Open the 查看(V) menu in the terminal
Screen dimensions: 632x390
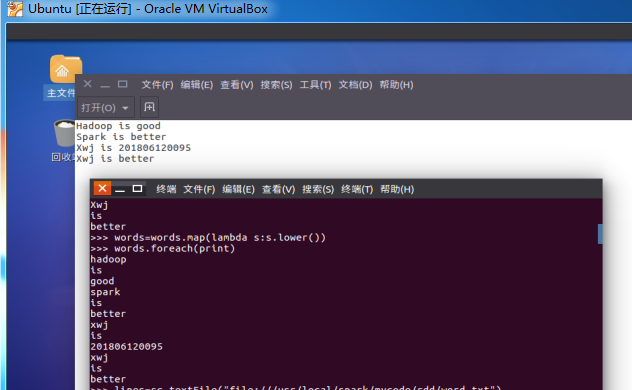278,189
